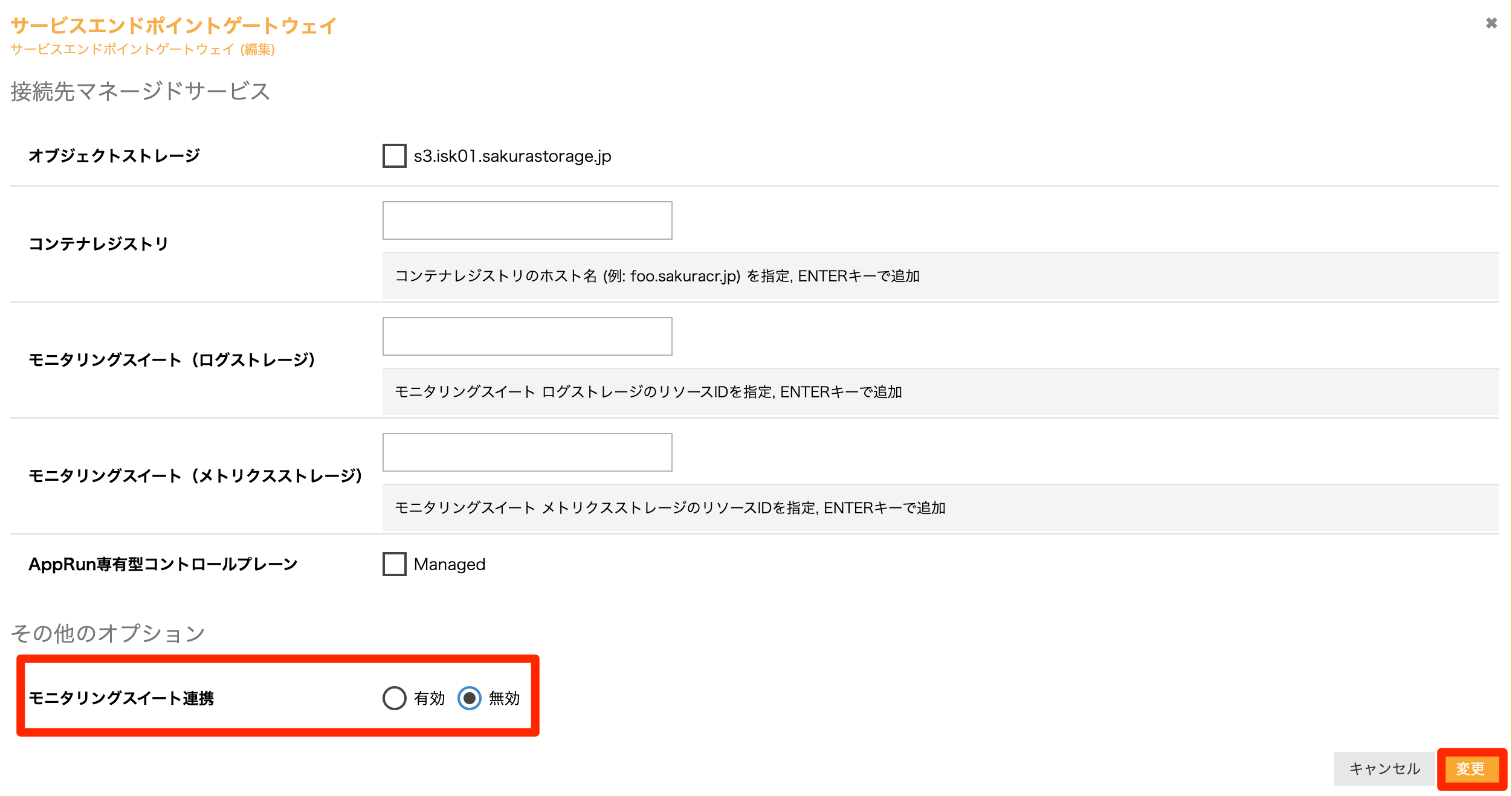Screen dimensions: 1512x796
Task: Click the キャンセル button
Action: pos(1384,768)
